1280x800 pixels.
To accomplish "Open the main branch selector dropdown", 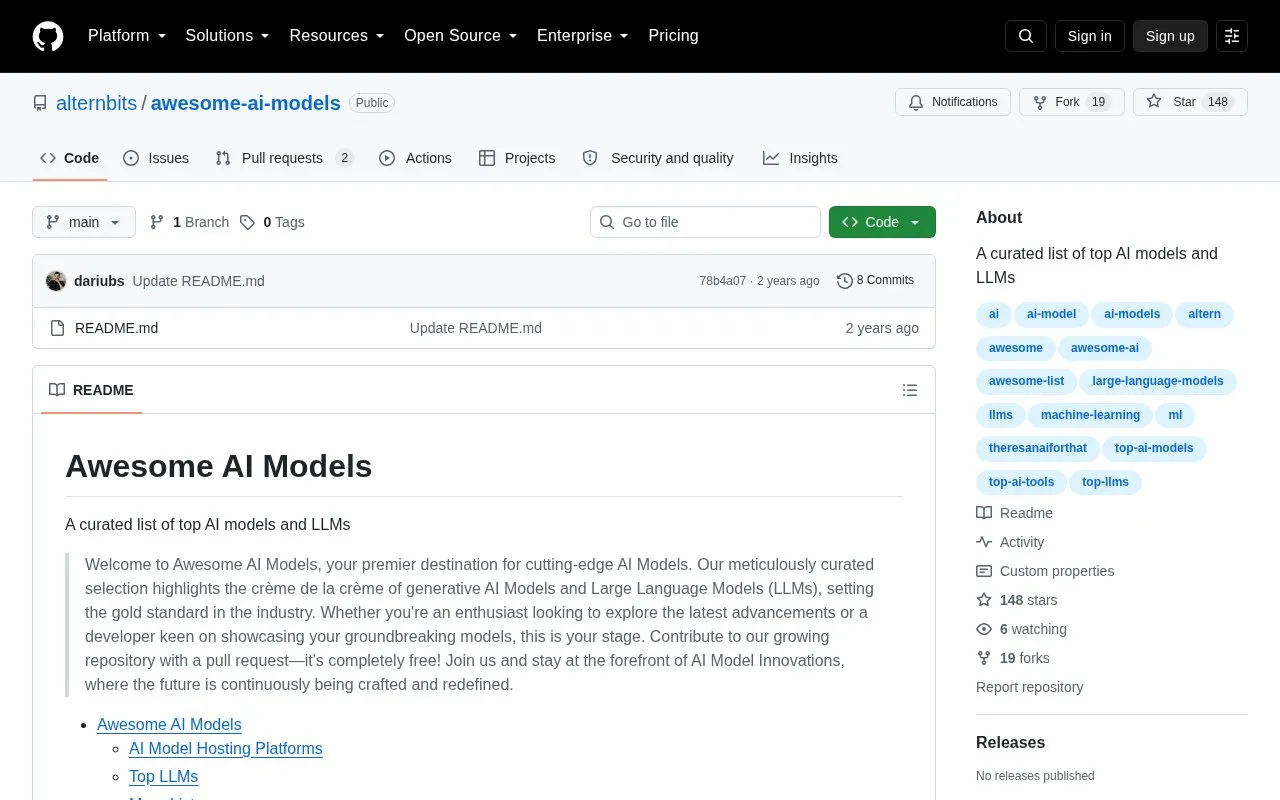I will (84, 222).
